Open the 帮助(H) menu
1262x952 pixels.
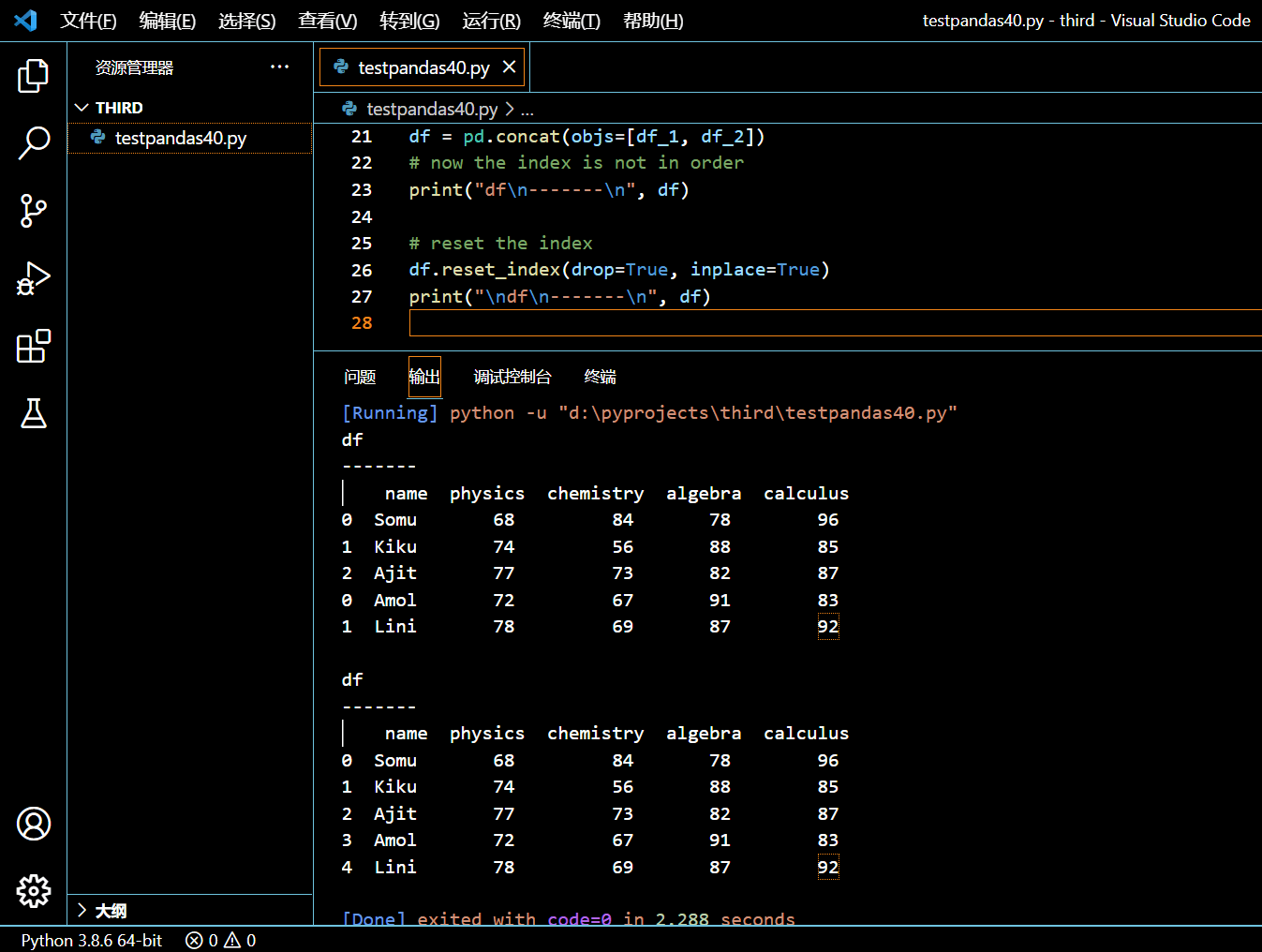pyautogui.click(x=653, y=21)
